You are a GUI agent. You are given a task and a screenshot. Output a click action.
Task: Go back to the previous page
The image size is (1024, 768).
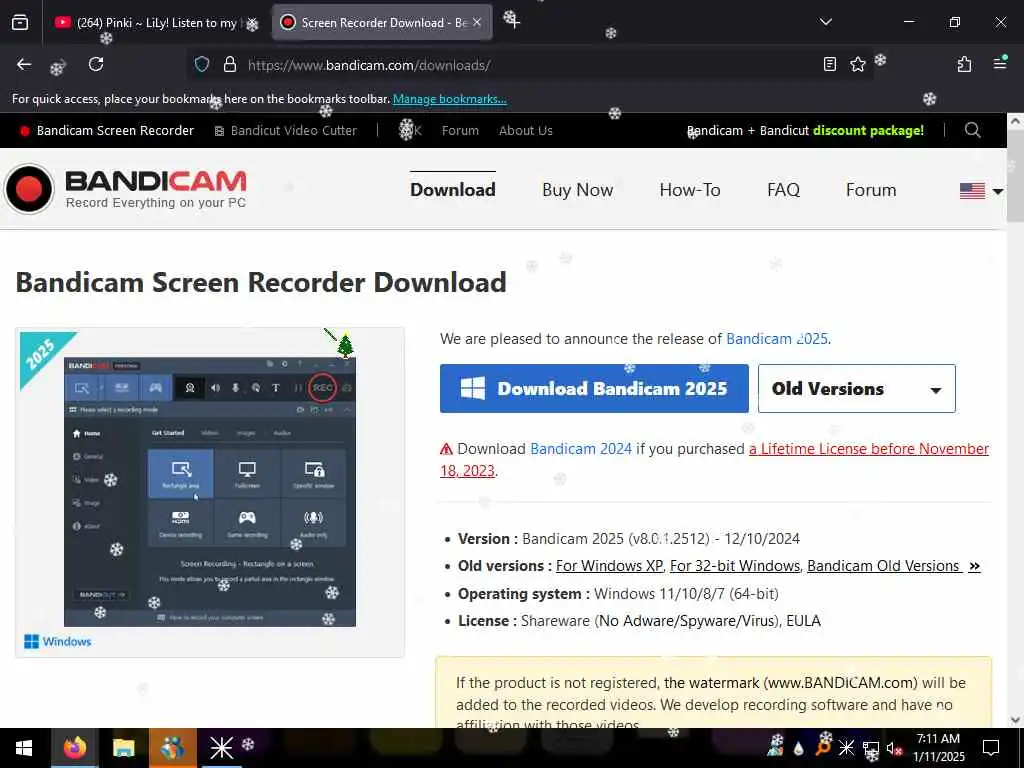(x=24, y=65)
